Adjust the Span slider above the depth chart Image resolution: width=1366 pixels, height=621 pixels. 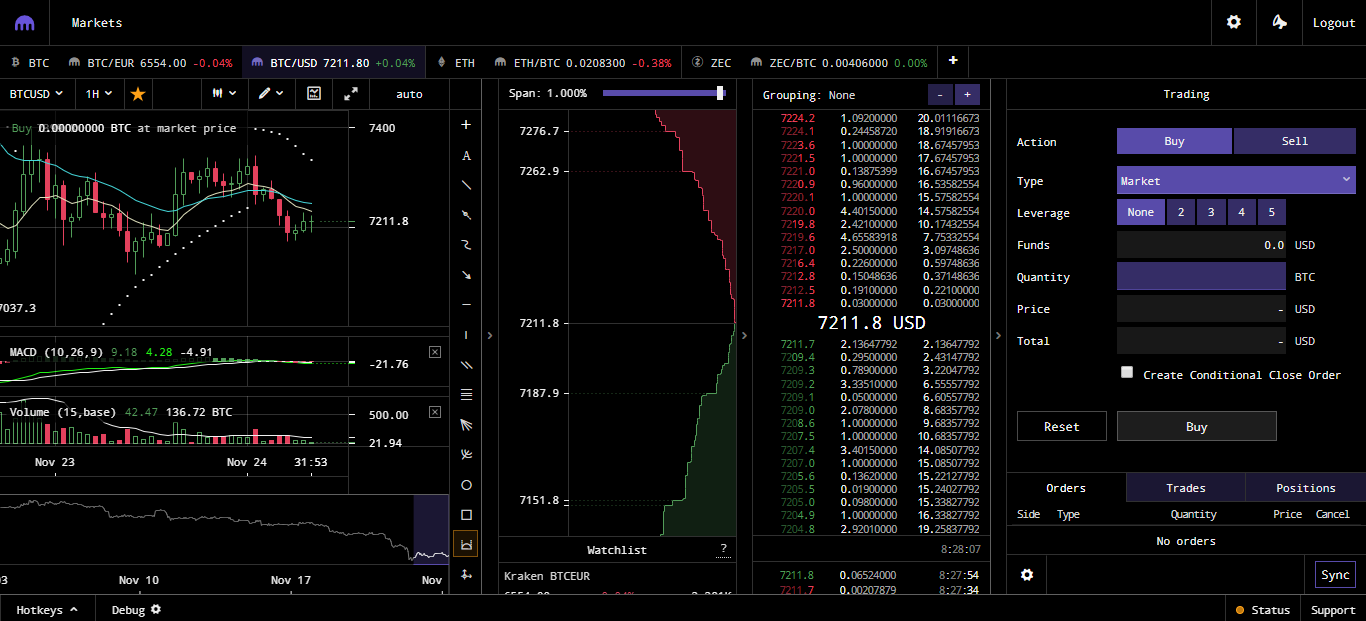[x=719, y=93]
